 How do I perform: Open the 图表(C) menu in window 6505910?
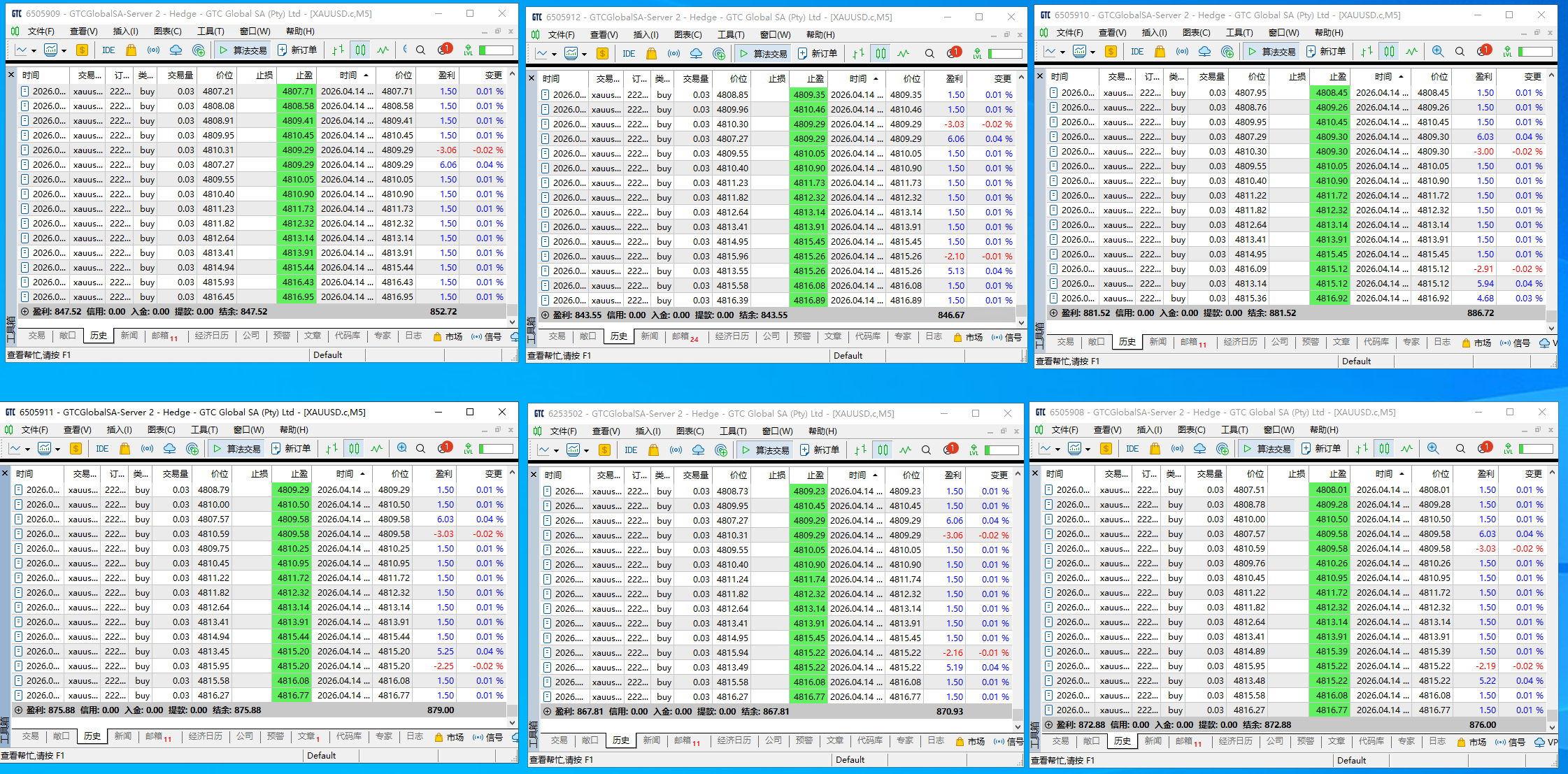[x=1196, y=32]
